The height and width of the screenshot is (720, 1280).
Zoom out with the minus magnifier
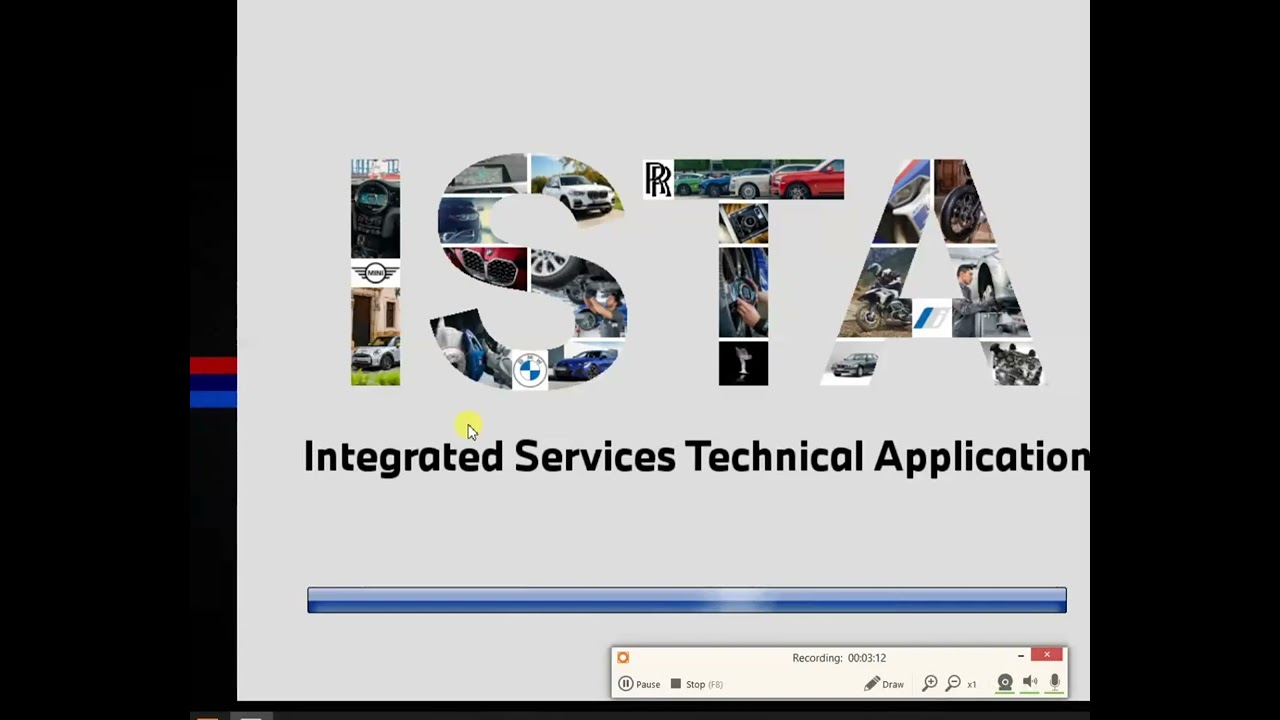[954, 683]
